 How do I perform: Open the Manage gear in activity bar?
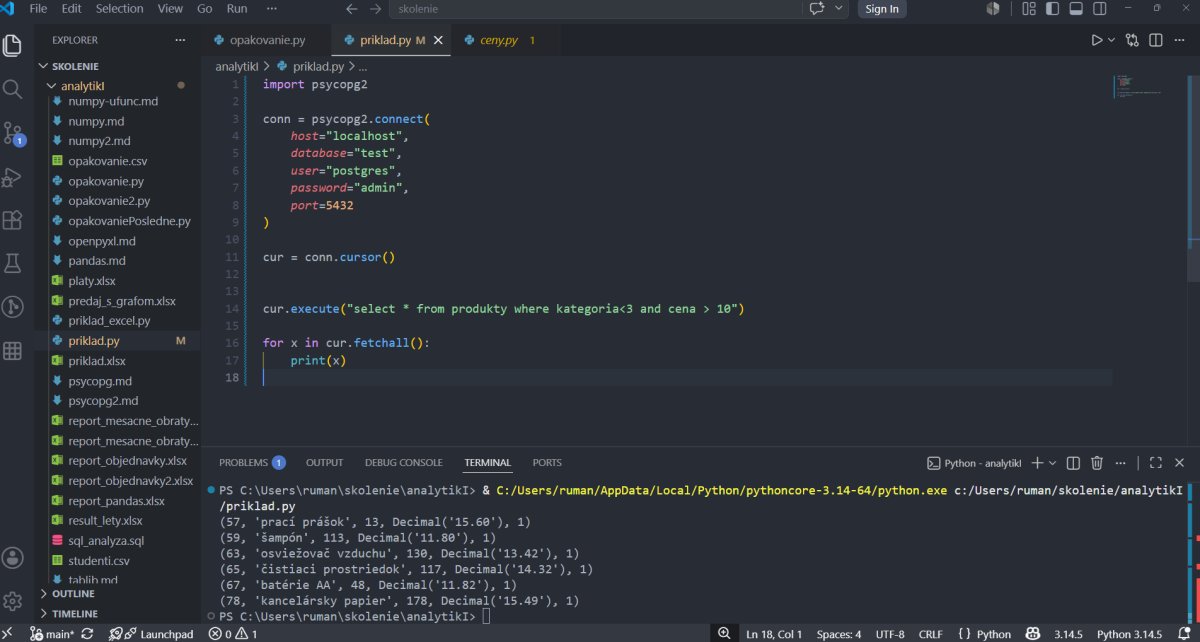tap(13, 601)
